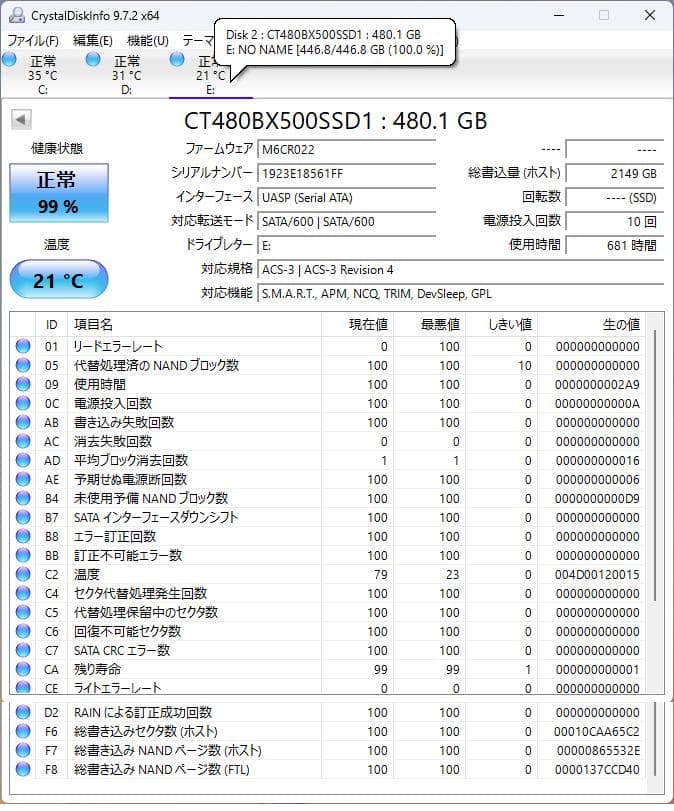Screen dimensions: 674x811
Task: Click status orb of row CA 残り寿命
Action: (x=23, y=669)
